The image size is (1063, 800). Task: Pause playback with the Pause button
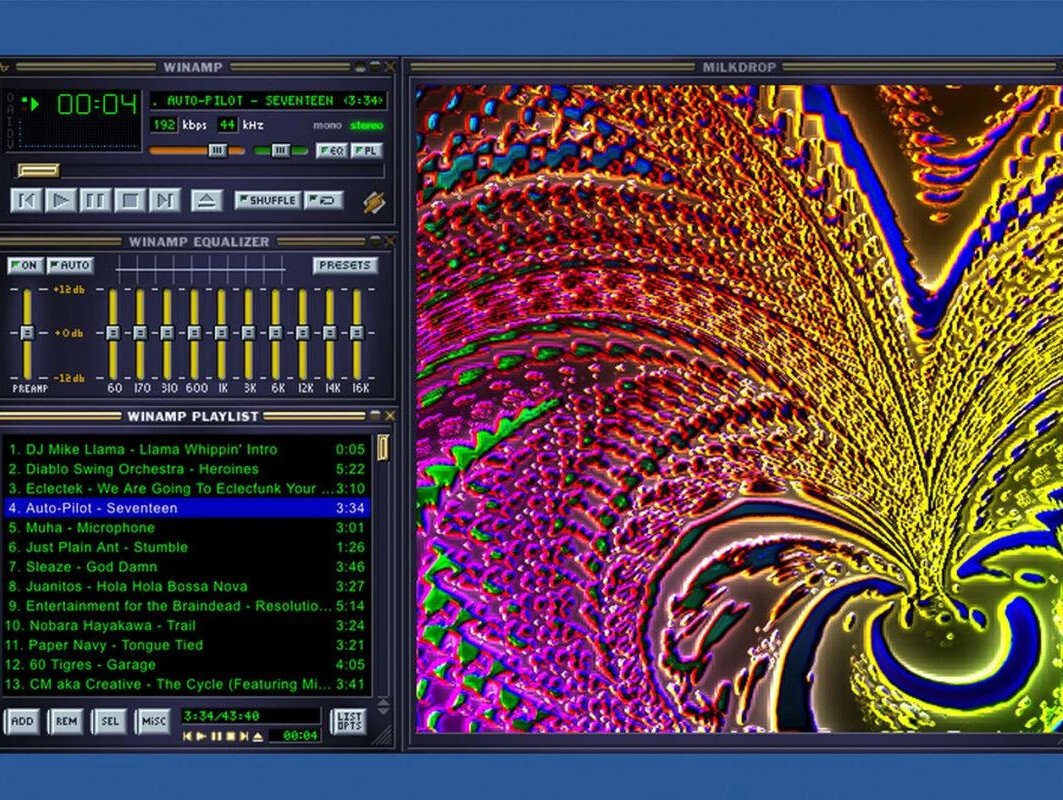pos(95,201)
